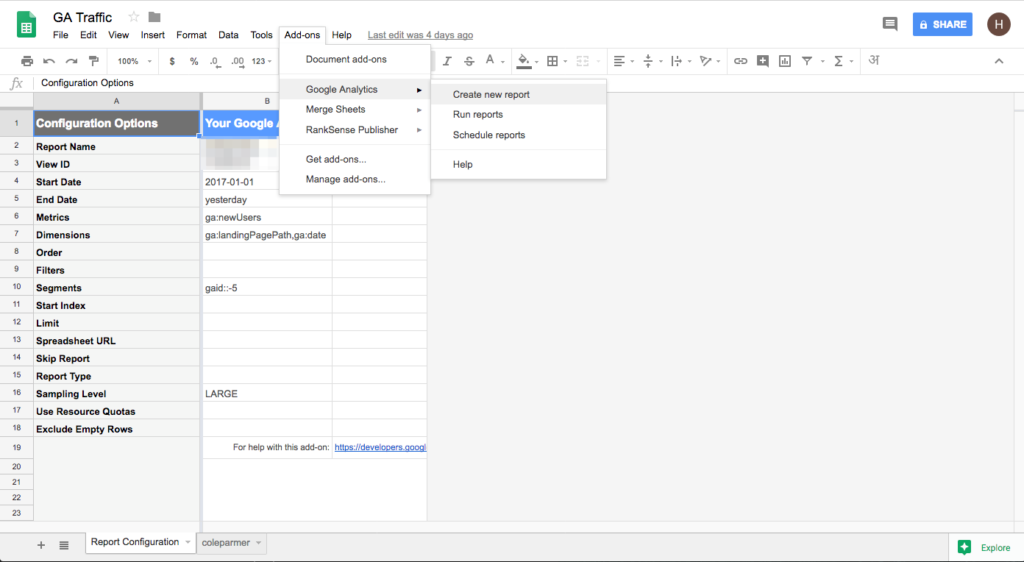Redo the last action

[x=71, y=61]
